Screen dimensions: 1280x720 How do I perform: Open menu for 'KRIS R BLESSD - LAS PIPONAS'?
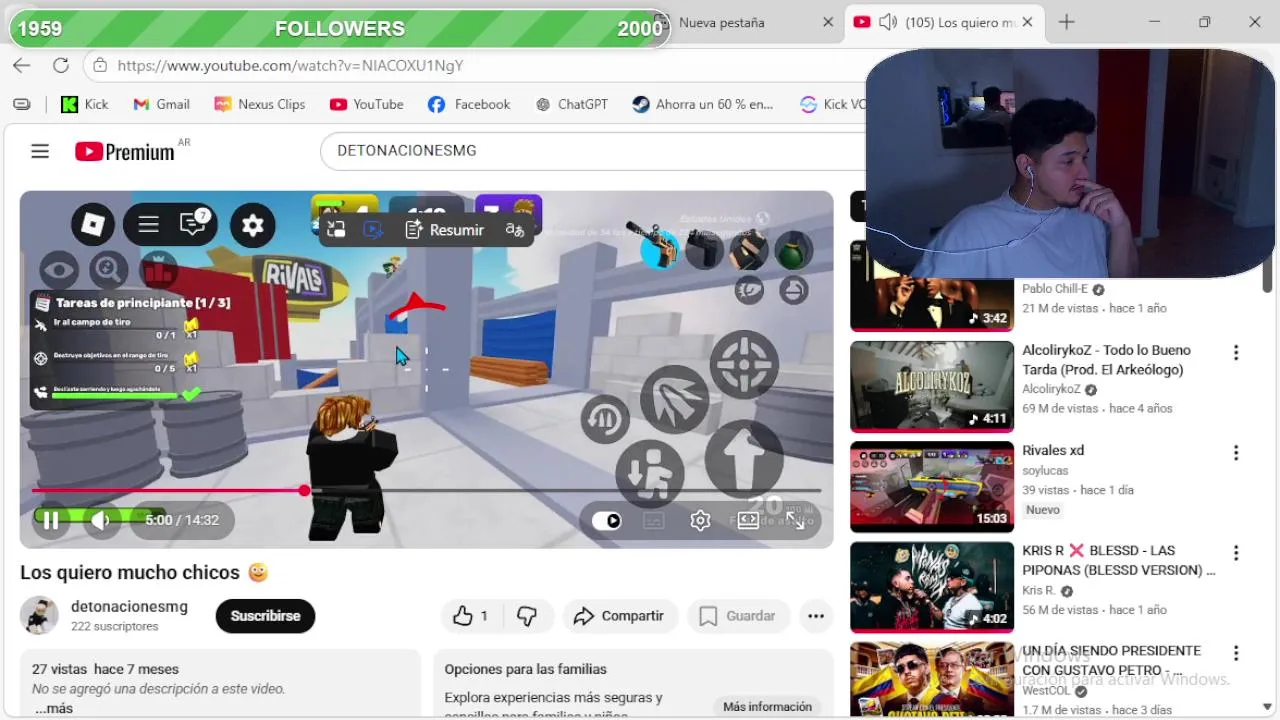tap(1236, 552)
